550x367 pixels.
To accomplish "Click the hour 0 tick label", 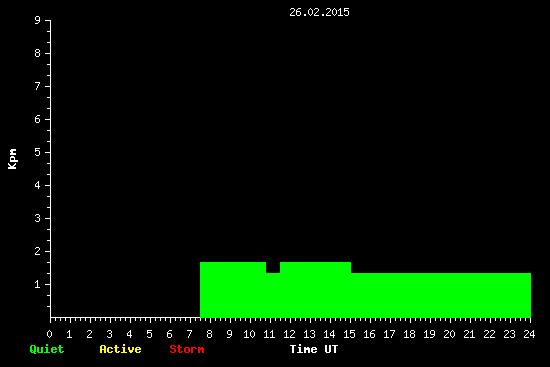I will tap(49, 334).
